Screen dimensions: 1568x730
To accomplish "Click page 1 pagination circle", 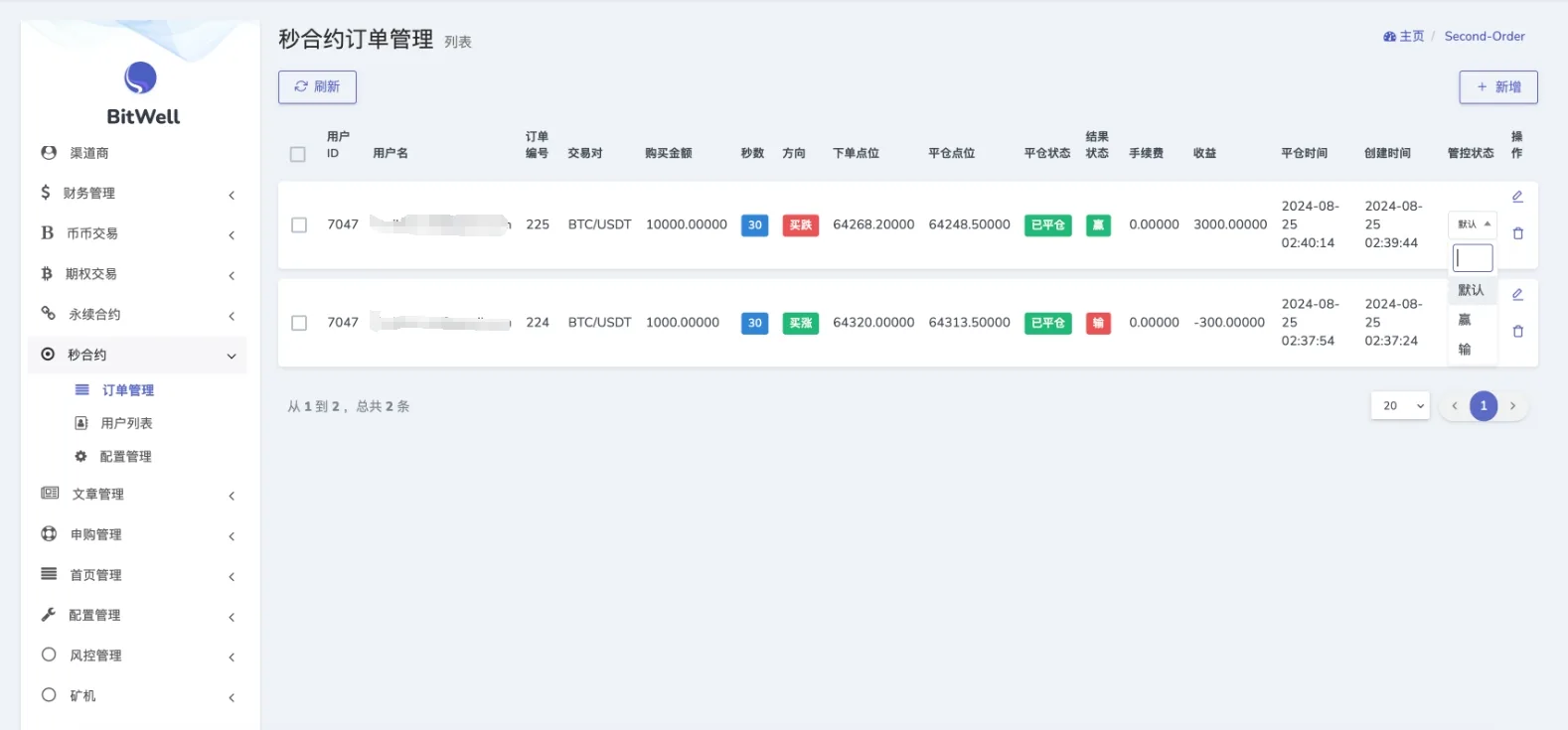I will (1484, 406).
